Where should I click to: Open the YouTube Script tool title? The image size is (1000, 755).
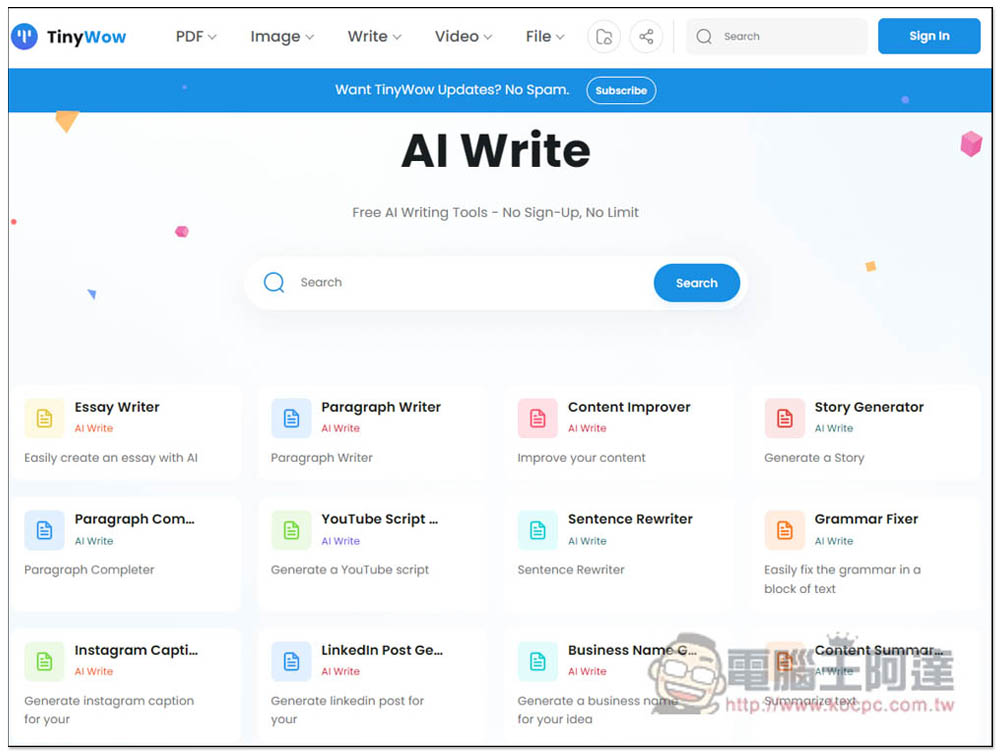click(x=379, y=519)
